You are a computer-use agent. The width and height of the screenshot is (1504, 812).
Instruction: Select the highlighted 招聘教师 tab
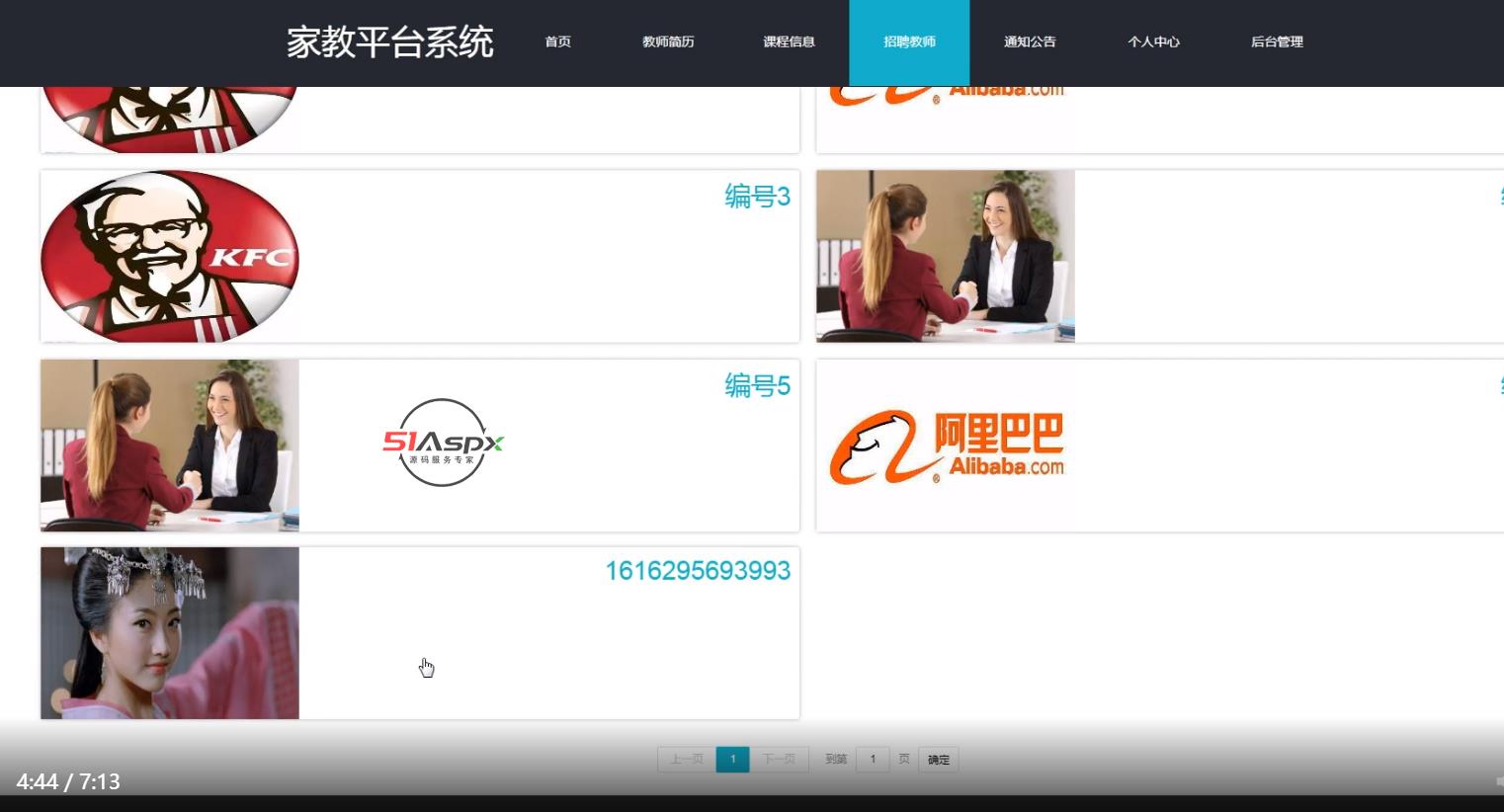coord(909,42)
